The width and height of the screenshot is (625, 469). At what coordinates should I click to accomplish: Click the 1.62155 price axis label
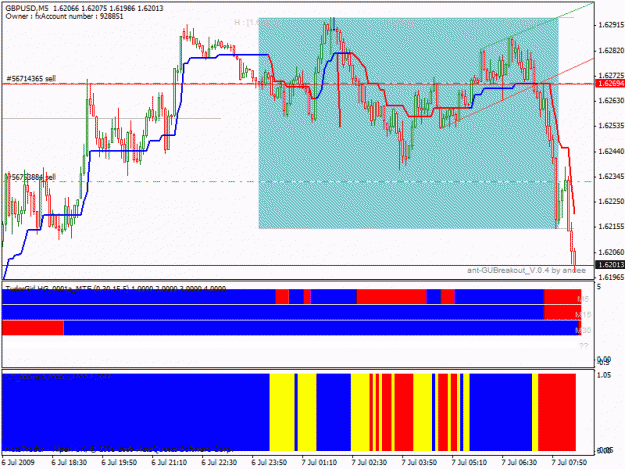click(x=611, y=227)
